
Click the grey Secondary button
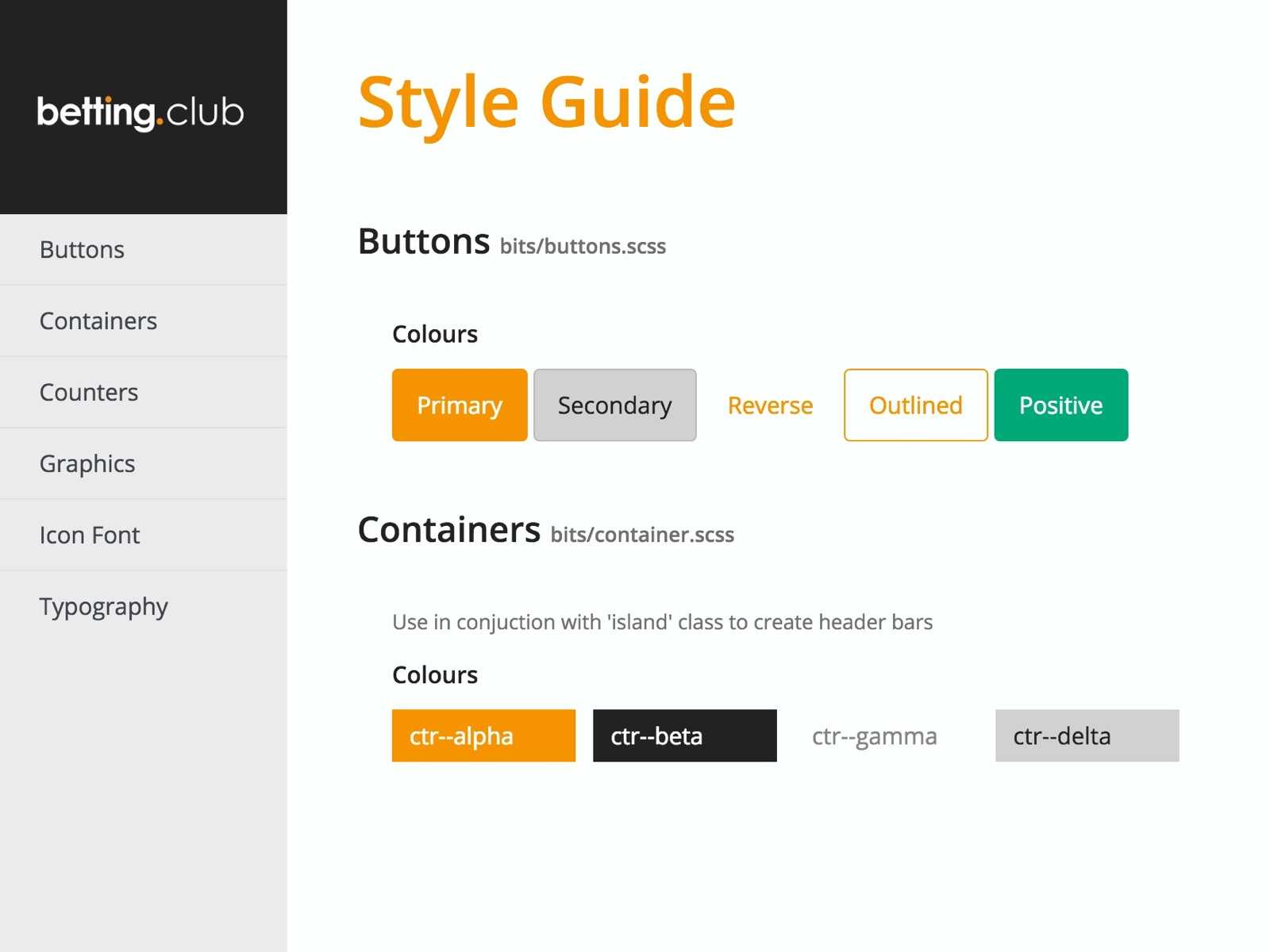point(614,405)
